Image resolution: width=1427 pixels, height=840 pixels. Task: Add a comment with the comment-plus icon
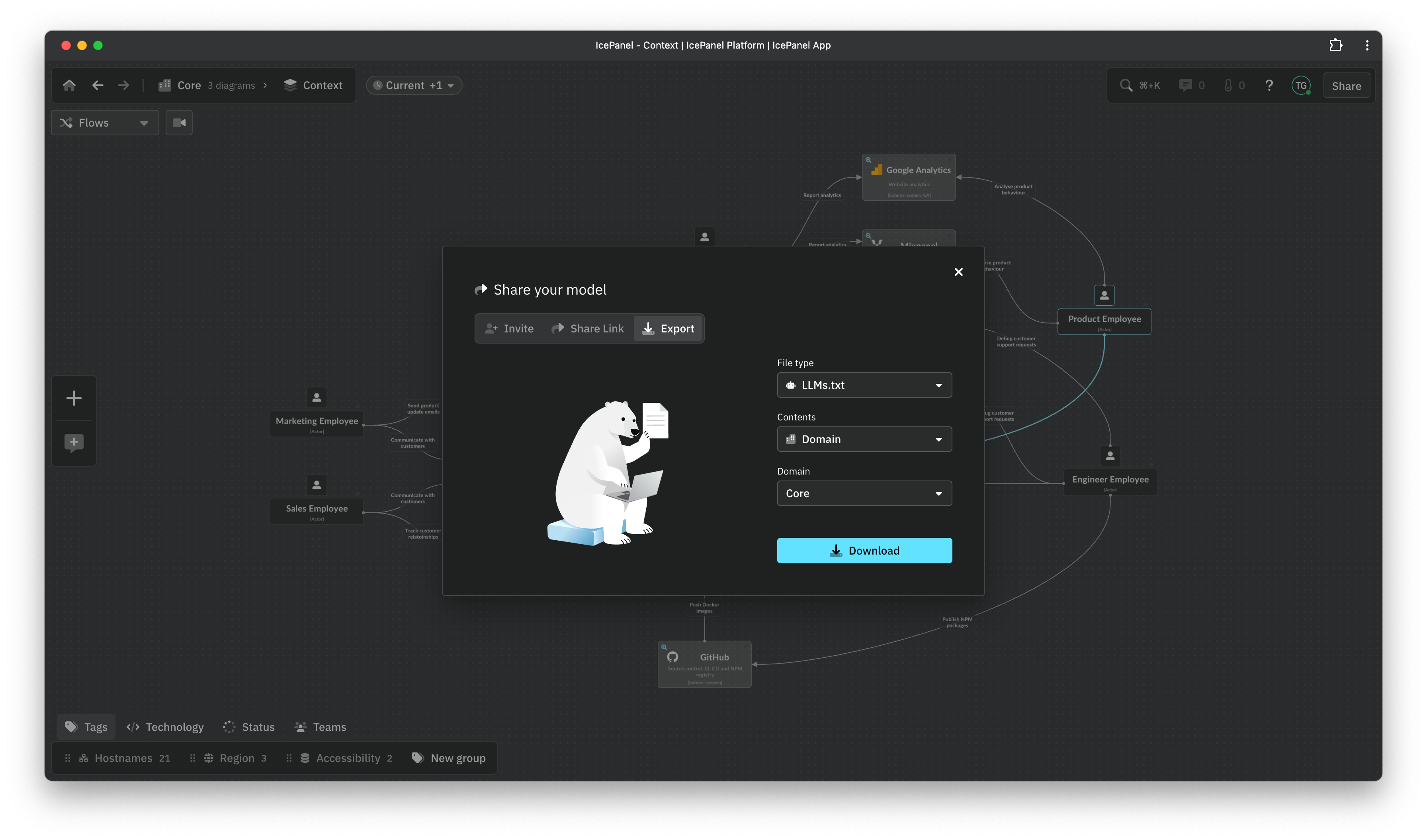tap(74, 443)
